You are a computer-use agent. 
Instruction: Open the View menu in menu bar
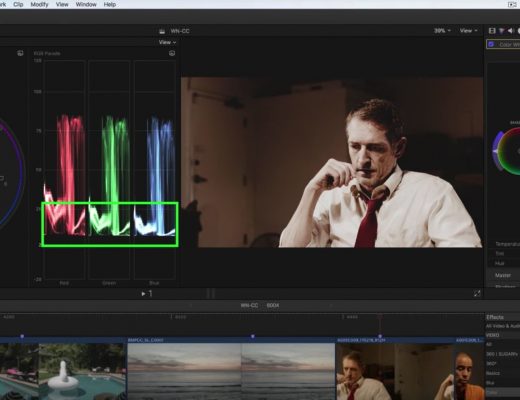[62, 4]
